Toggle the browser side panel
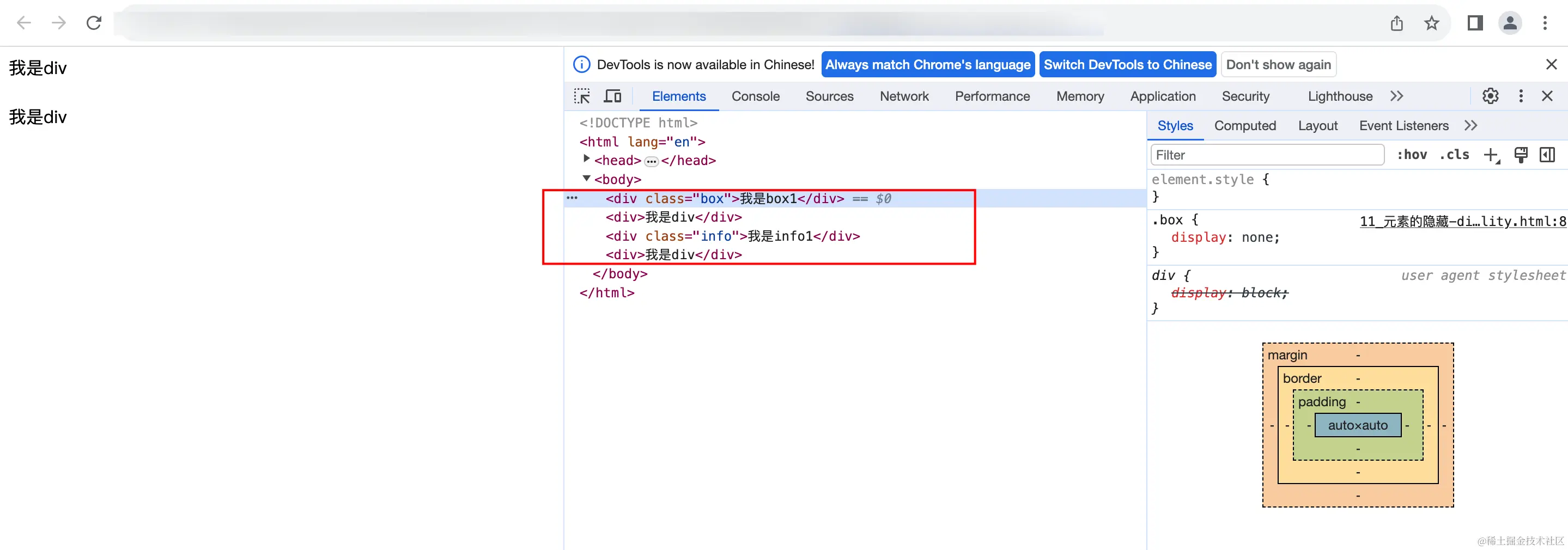Screen dimensions: 1568x550 tap(1475, 23)
